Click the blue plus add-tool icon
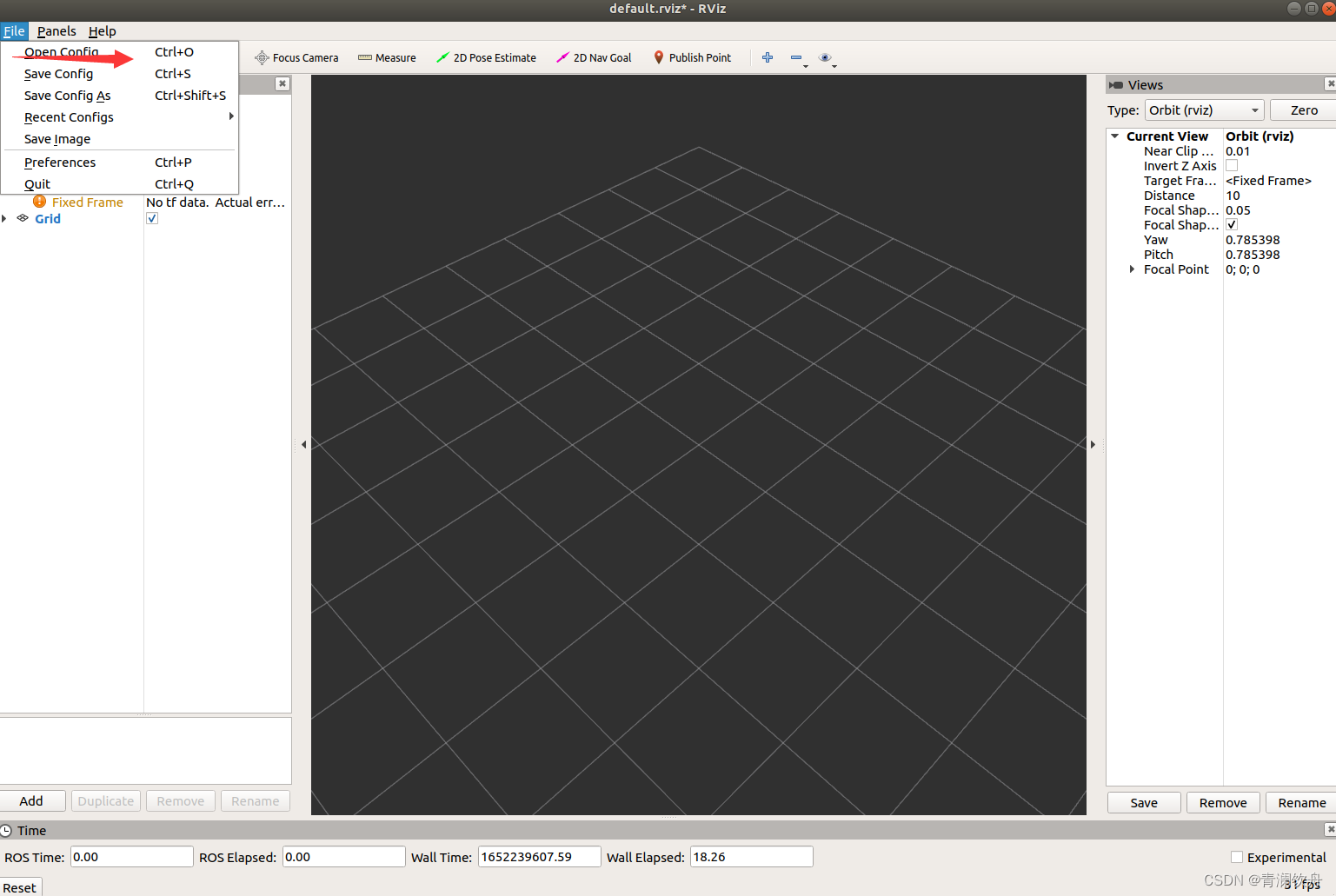Viewport: 1336px width, 896px height. click(768, 57)
